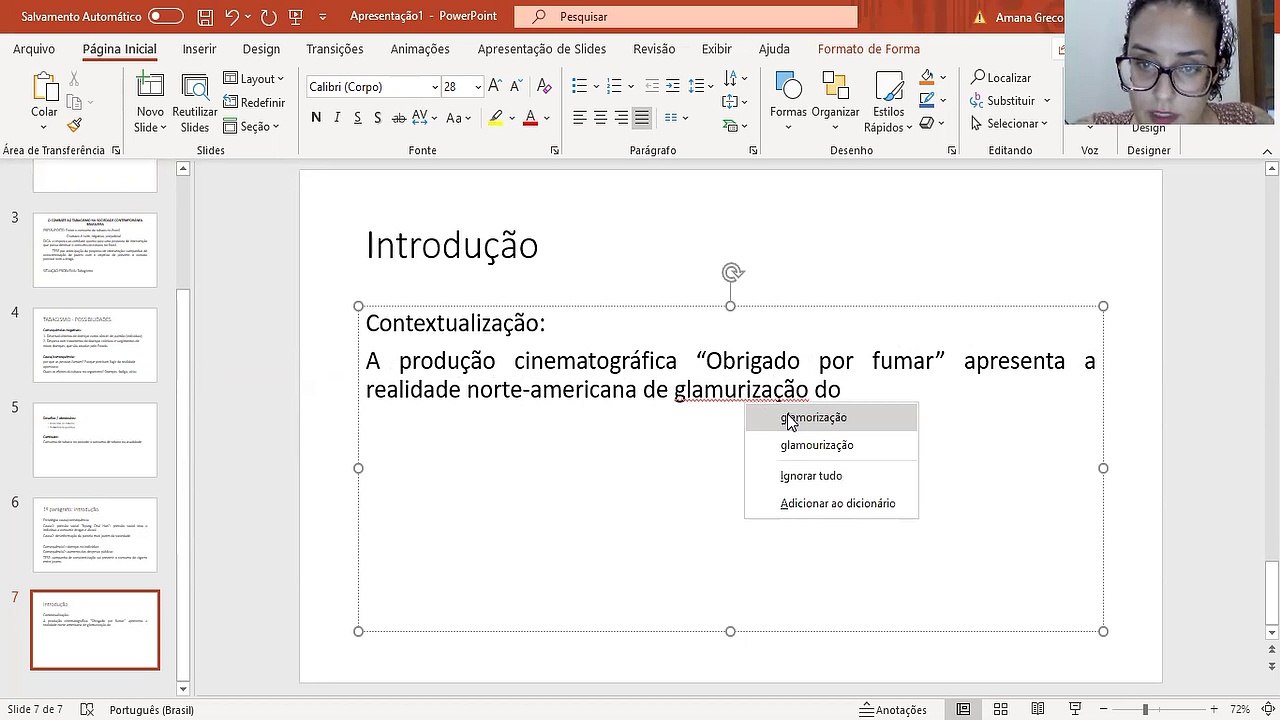Viewport: 1280px width, 720px height.
Task: Click the Save icon in title bar
Action: [204, 17]
